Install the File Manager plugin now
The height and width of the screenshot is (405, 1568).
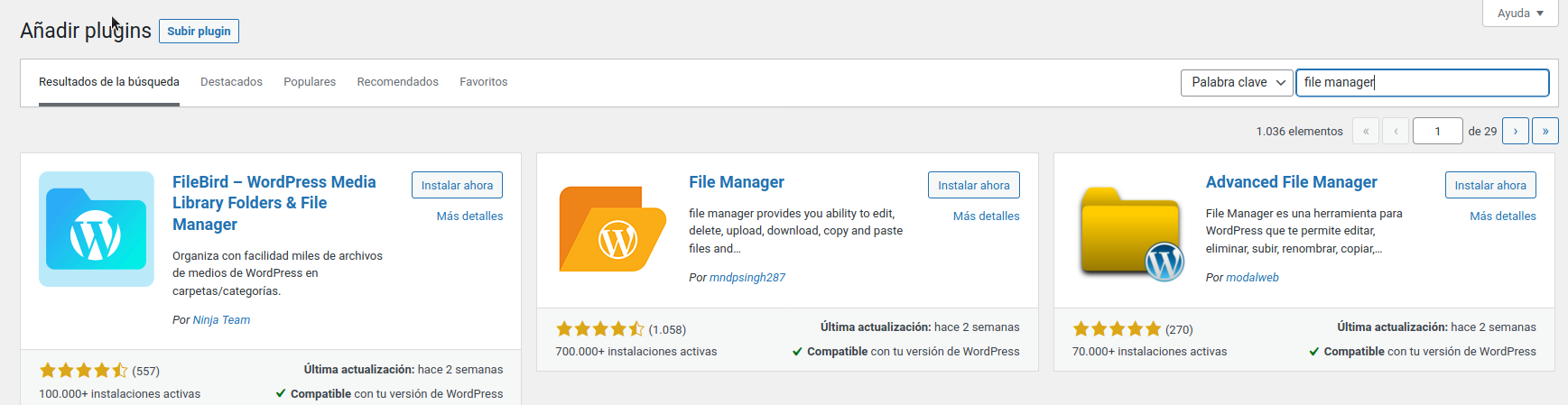pyautogui.click(x=974, y=185)
